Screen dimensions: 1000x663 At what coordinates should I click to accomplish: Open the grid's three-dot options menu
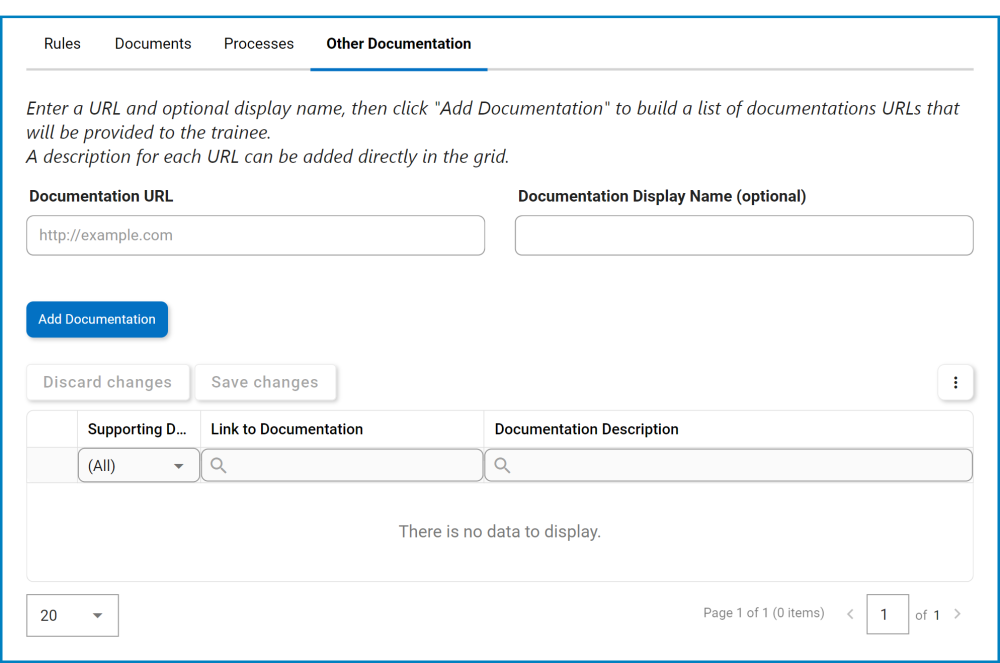click(x=955, y=382)
